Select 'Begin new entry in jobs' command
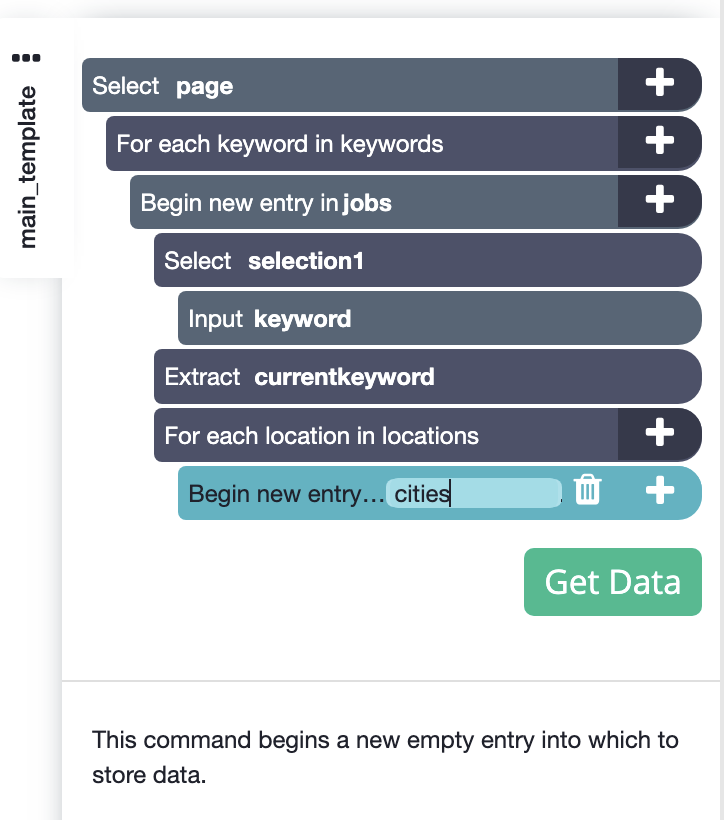Screen dimensions: 724x820 (374, 202)
